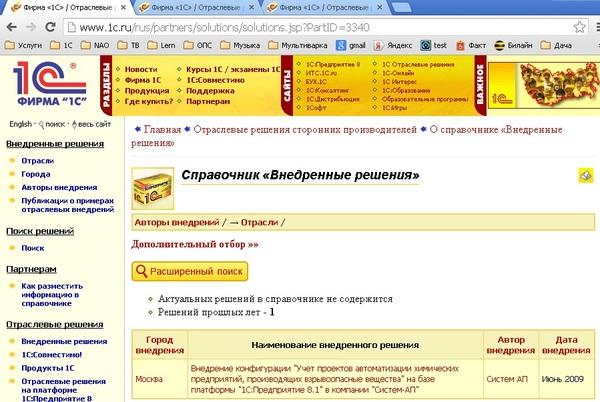This screenshot has height=402, width=600.
Task: Click the printer icon beside the heading
Action: [585, 176]
